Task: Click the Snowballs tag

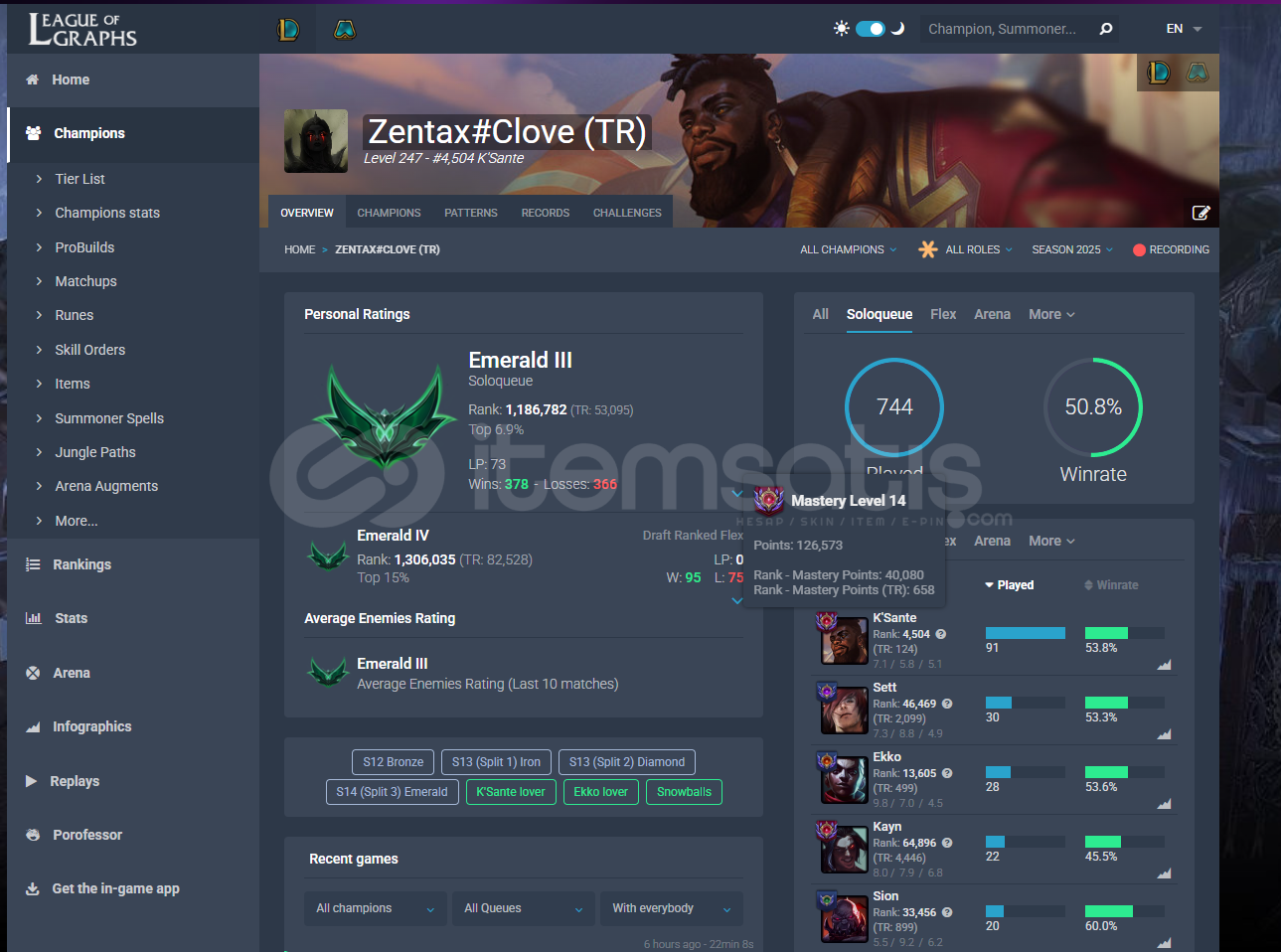Action: click(684, 792)
